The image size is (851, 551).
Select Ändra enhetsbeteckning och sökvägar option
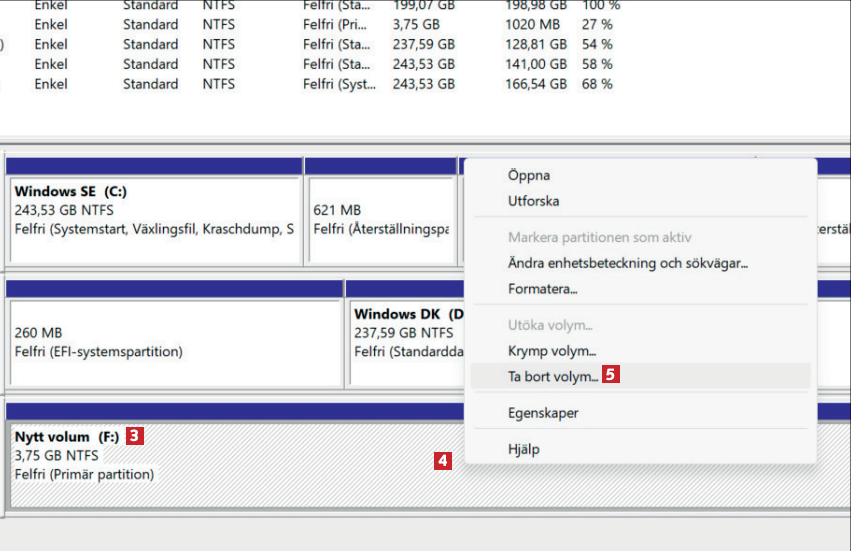point(627,264)
